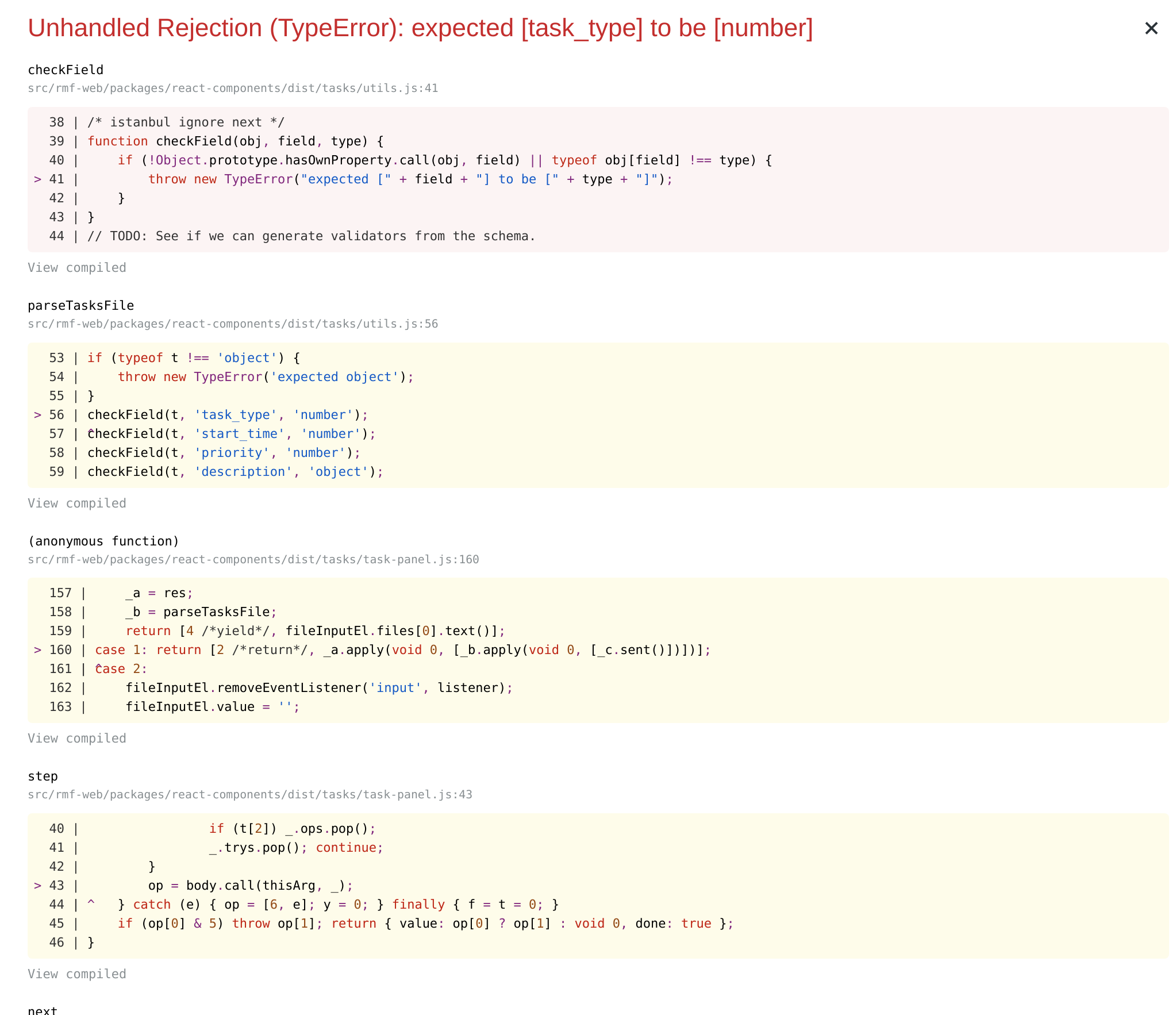Toggle 'View compiled' under the anonymous function frame
This screenshot has height=1015, width=1176.
point(77,739)
